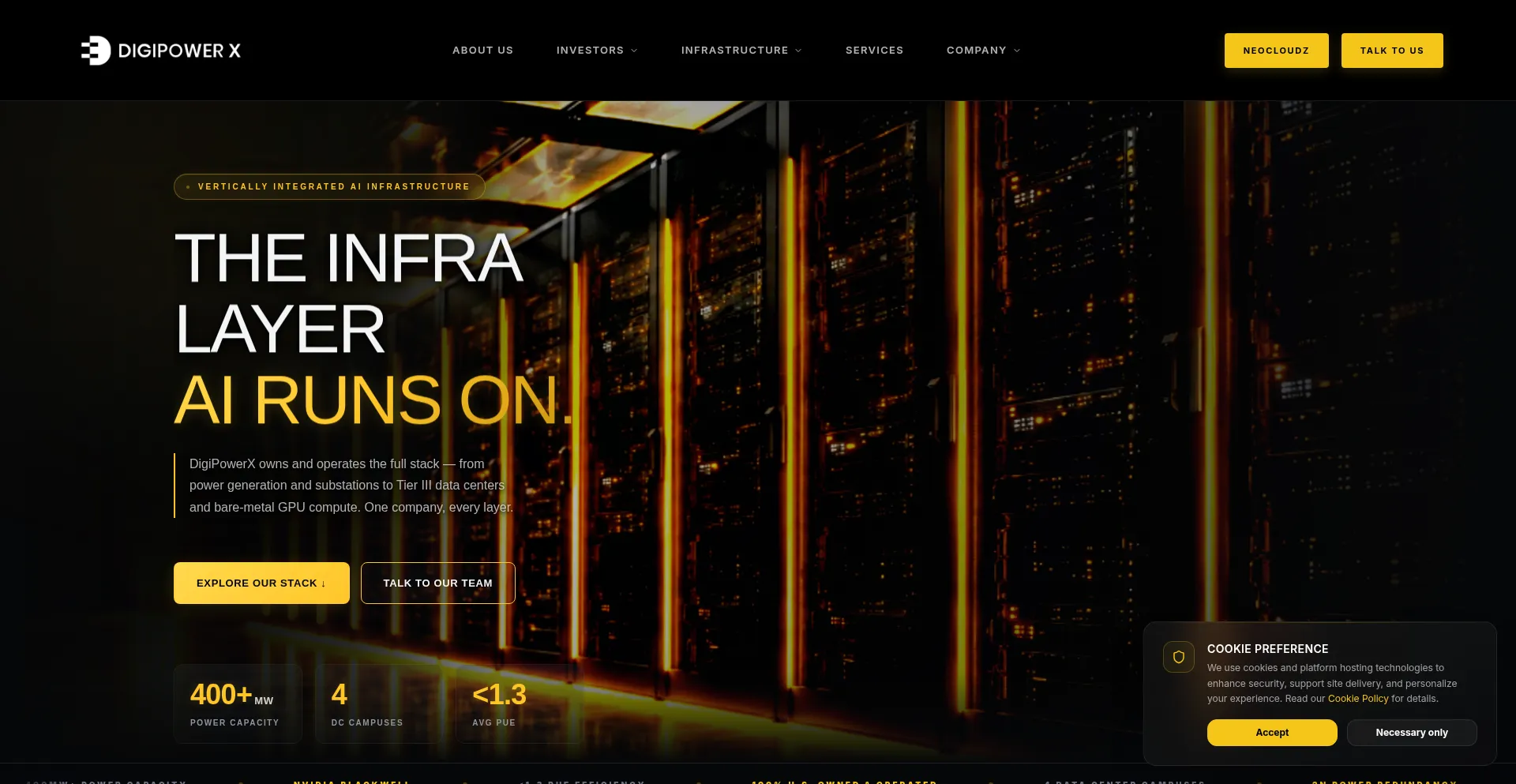This screenshot has width=1516, height=784.
Task: Click the "COOKIE PREFERENCE" heading
Action: pos(1267,649)
